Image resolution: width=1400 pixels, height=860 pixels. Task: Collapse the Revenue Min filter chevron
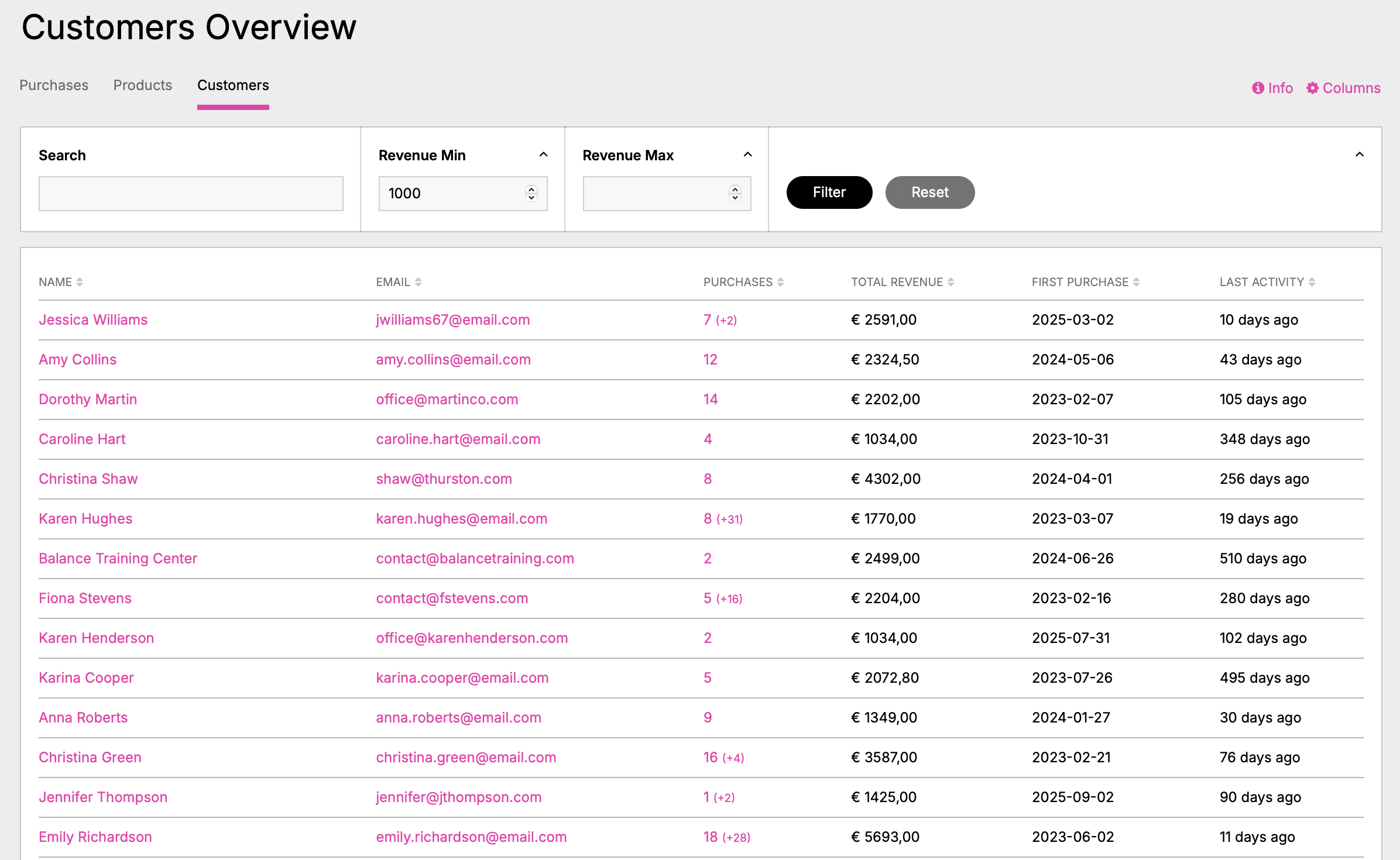tap(543, 154)
